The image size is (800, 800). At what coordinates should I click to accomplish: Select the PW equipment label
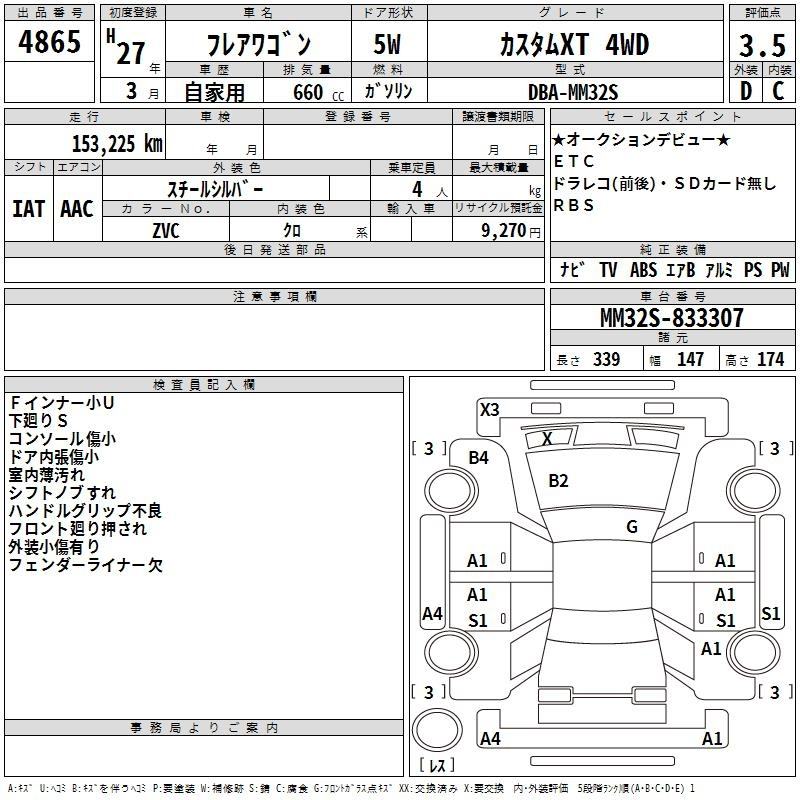[780, 270]
